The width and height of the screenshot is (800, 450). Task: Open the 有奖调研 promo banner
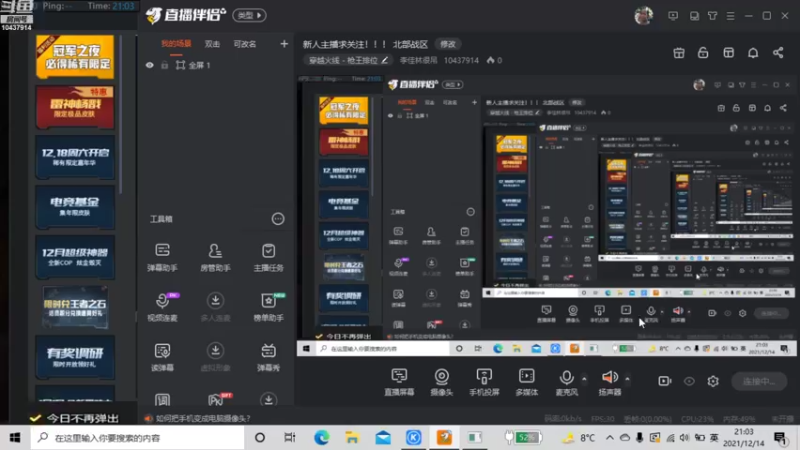click(x=75, y=357)
